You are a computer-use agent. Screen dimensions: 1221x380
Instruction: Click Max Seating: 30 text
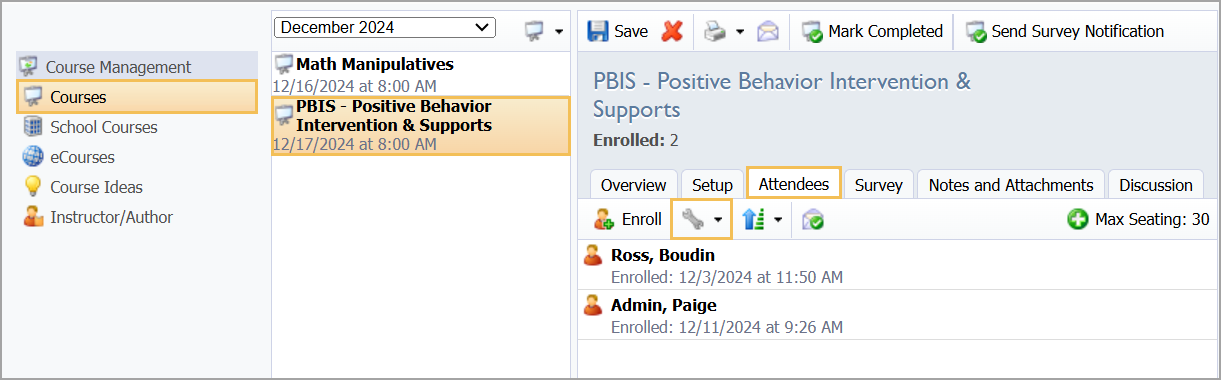pyautogui.click(x=1152, y=219)
